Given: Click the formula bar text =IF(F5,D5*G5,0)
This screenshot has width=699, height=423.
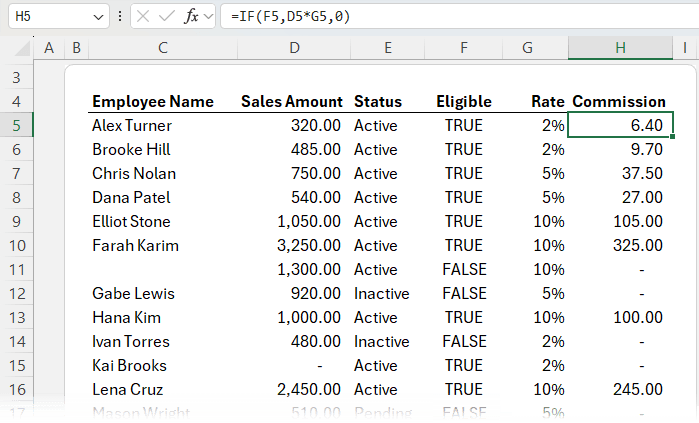Looking at the screenshot, I should [x=291, y=16].
